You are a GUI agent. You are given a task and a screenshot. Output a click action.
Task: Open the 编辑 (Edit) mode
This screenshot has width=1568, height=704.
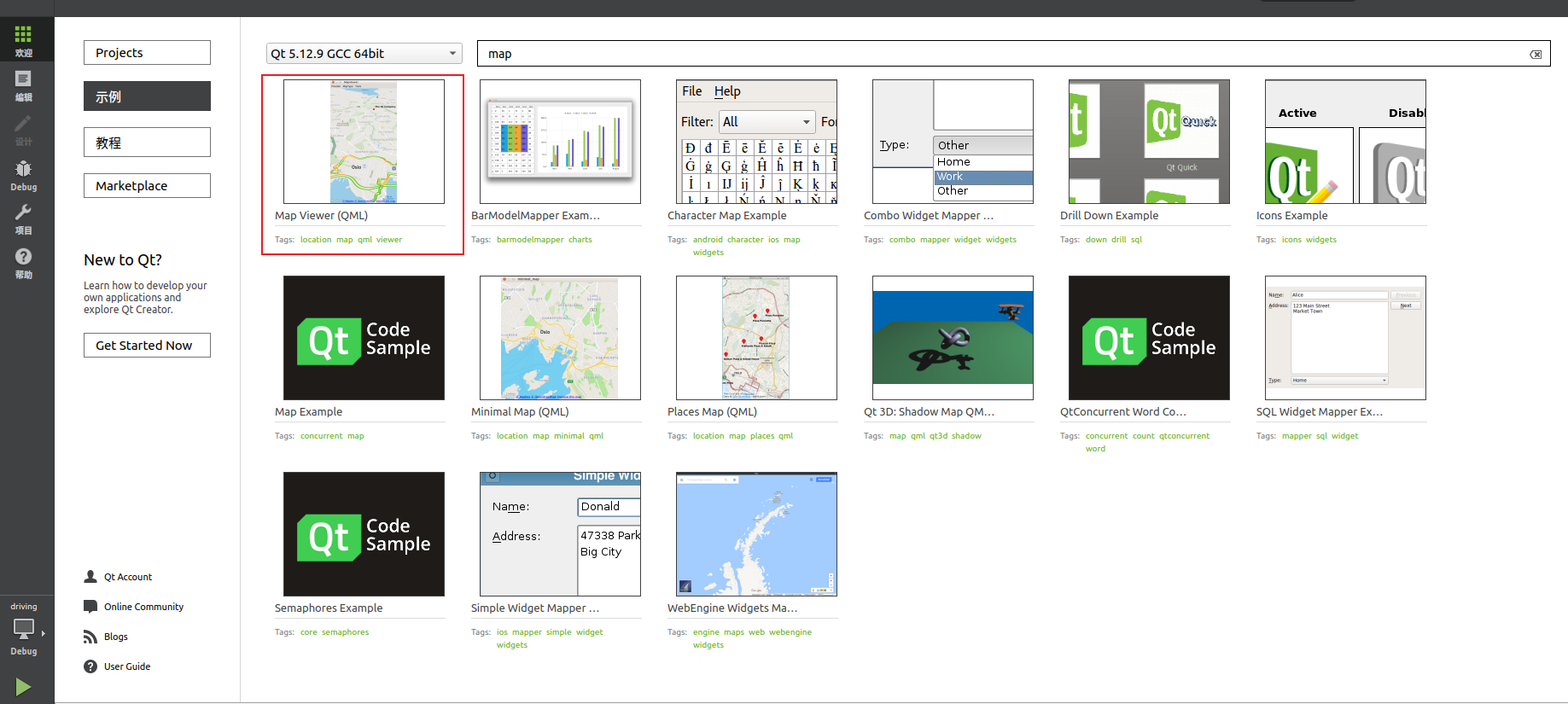pos(23,84)
